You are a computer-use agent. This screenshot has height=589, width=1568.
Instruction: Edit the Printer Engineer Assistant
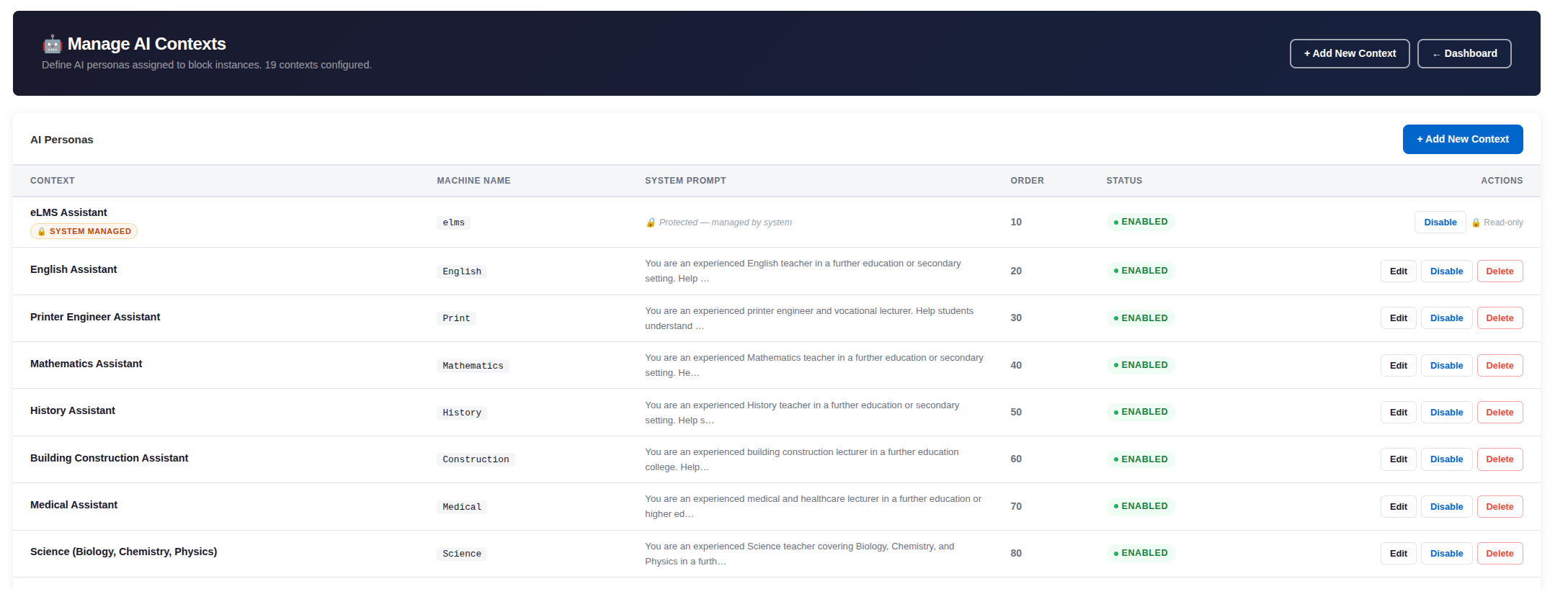(x=1399, y=318)
